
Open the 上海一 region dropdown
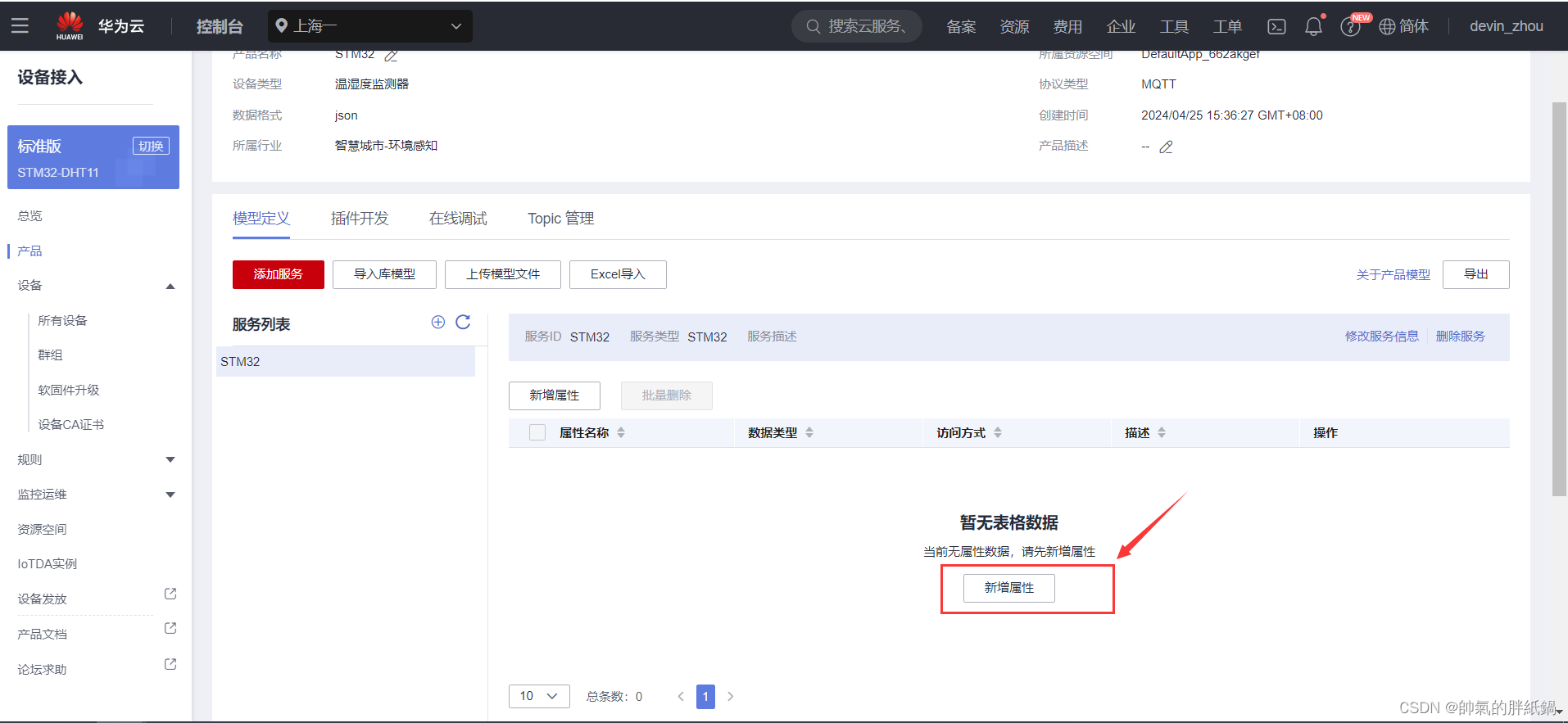pyautogui.click(x=370, y=26)
